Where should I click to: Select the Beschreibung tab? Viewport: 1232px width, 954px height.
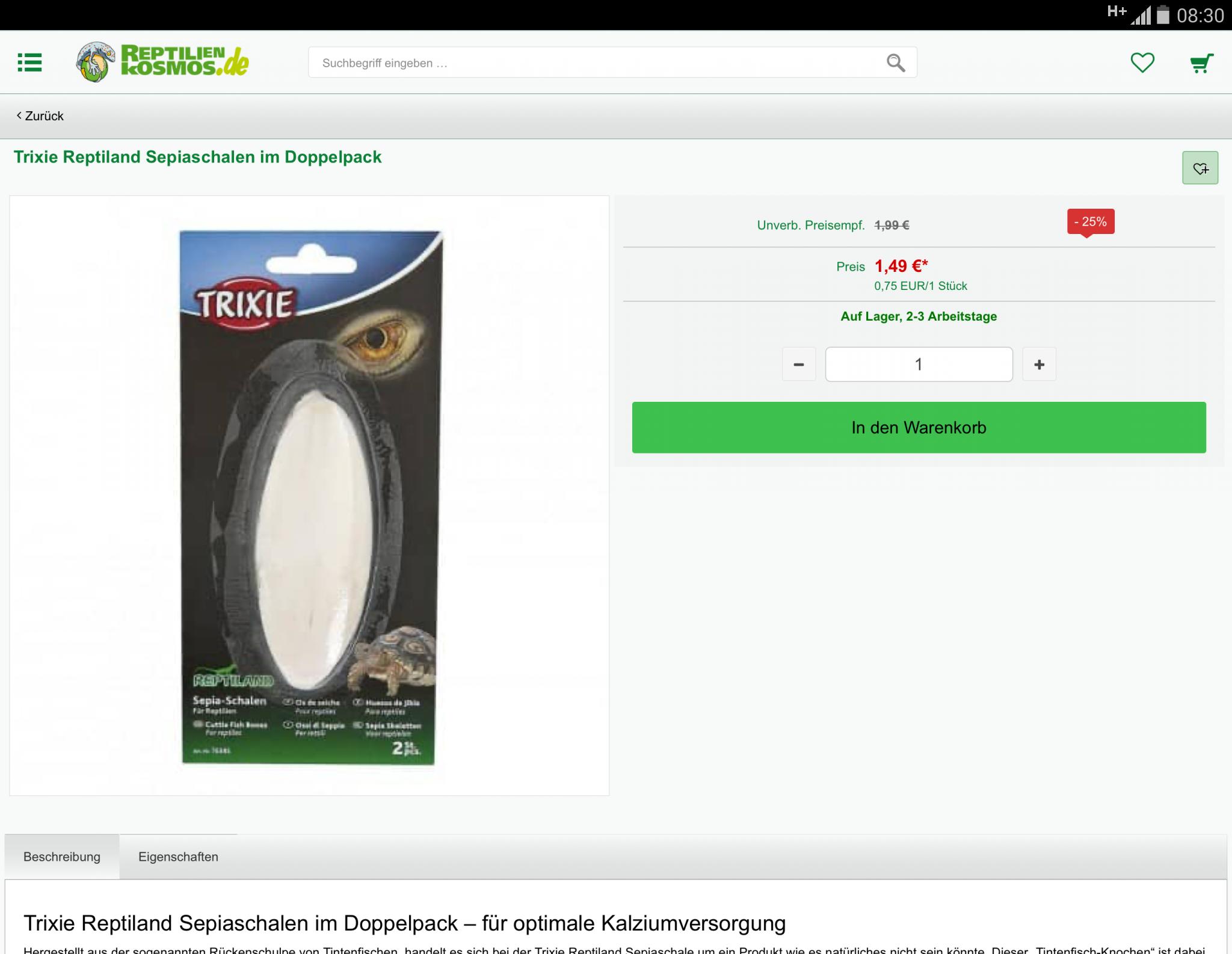click(x=62, y=857)
